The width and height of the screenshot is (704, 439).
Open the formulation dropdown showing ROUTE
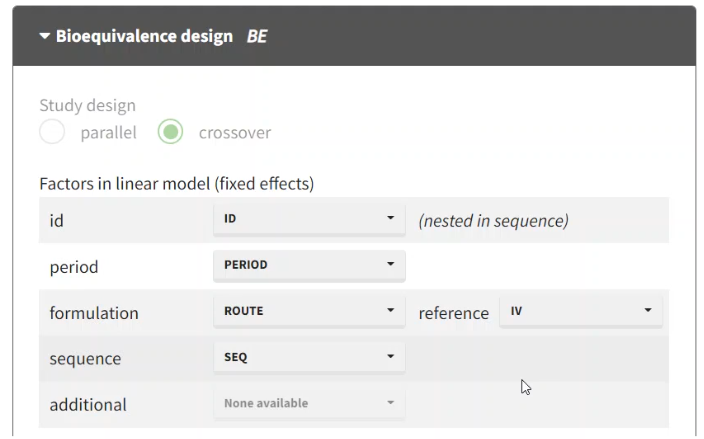[308, 311]
